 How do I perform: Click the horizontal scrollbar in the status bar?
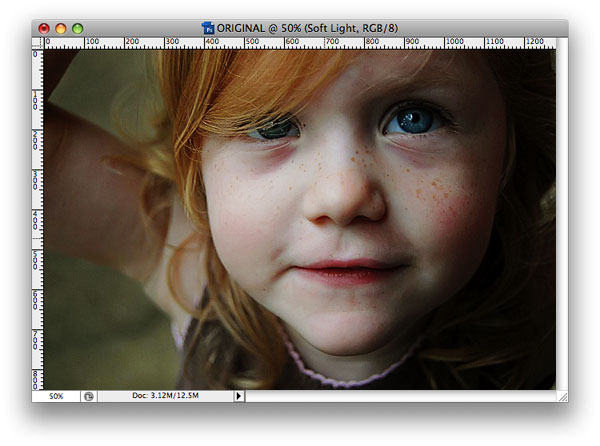coord(401,396)
